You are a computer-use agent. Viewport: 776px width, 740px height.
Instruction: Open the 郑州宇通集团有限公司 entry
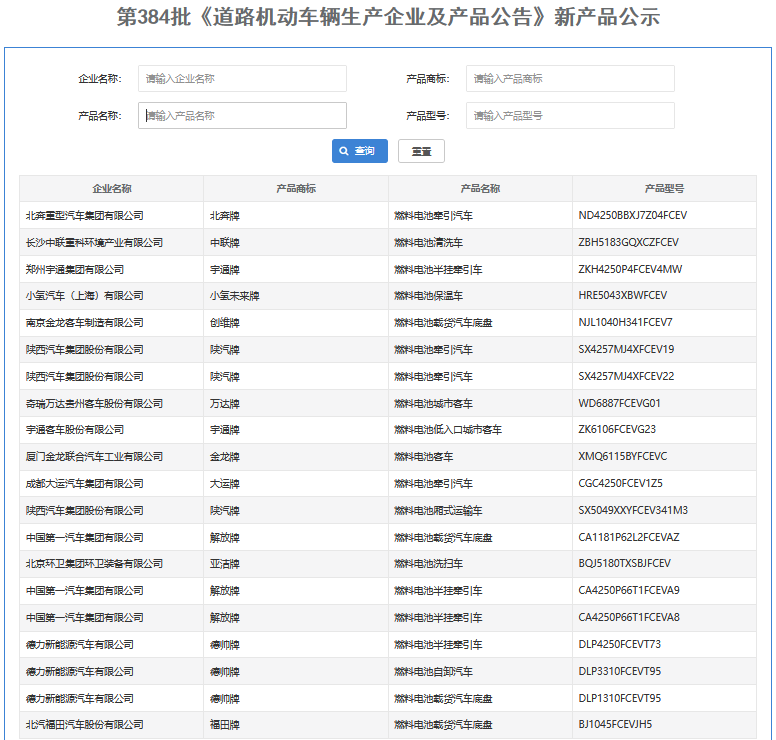pos(75,269)
